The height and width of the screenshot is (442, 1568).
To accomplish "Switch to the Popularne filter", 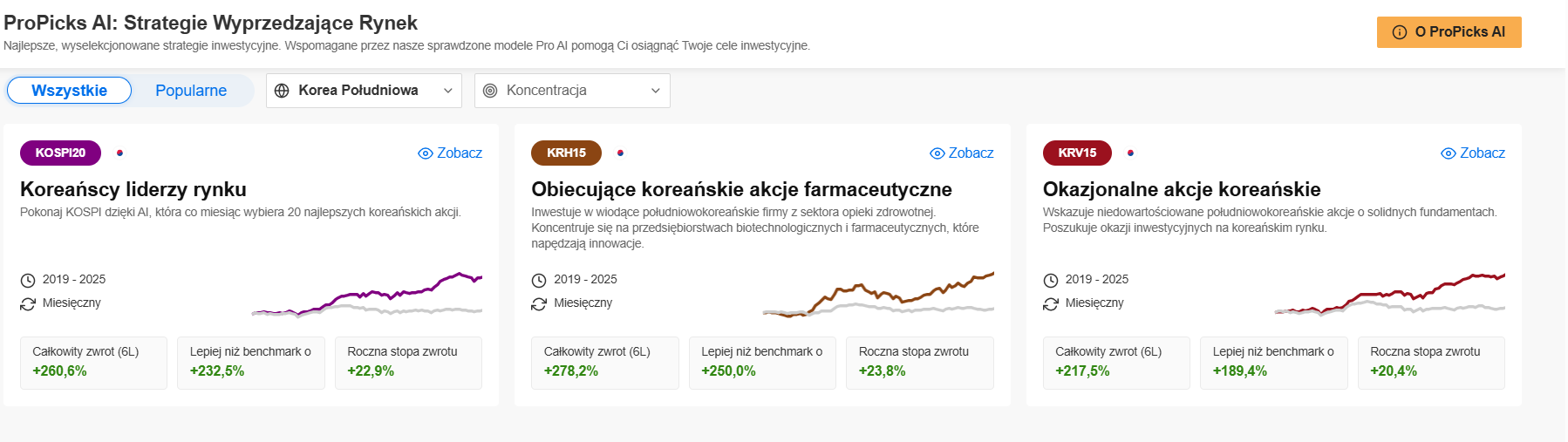I will click(x=191, y=91).
